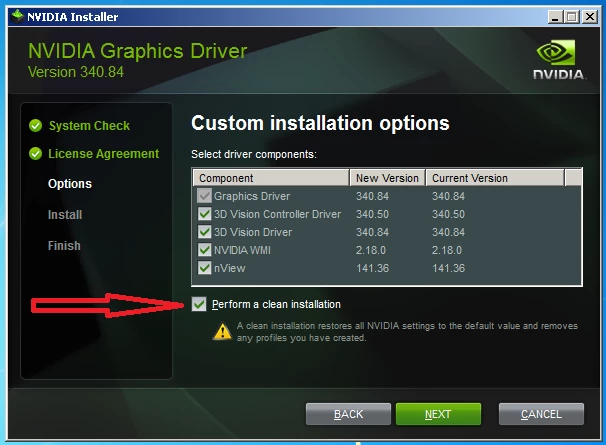
Task: Minimize the NVIDIA Installer window
Action: tap(555, 17)
